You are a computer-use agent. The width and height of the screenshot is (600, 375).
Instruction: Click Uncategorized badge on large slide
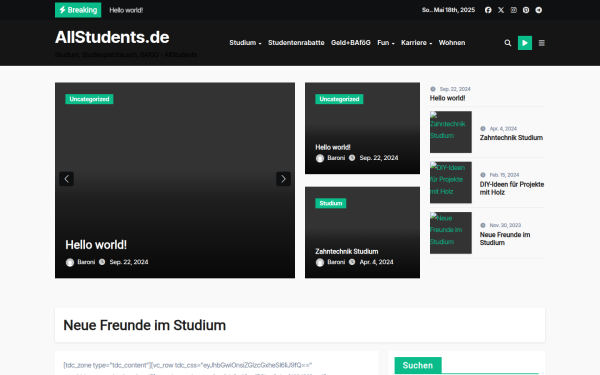(x=89, y=99)
